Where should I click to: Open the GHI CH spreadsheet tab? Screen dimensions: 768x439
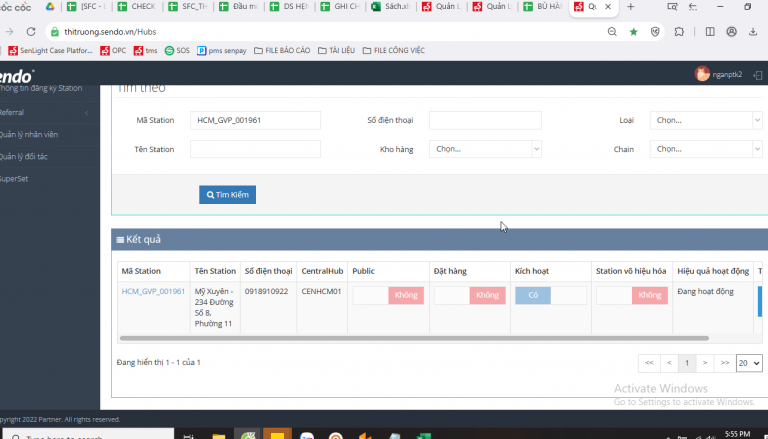pyautogui.click(x=339, y=7)
